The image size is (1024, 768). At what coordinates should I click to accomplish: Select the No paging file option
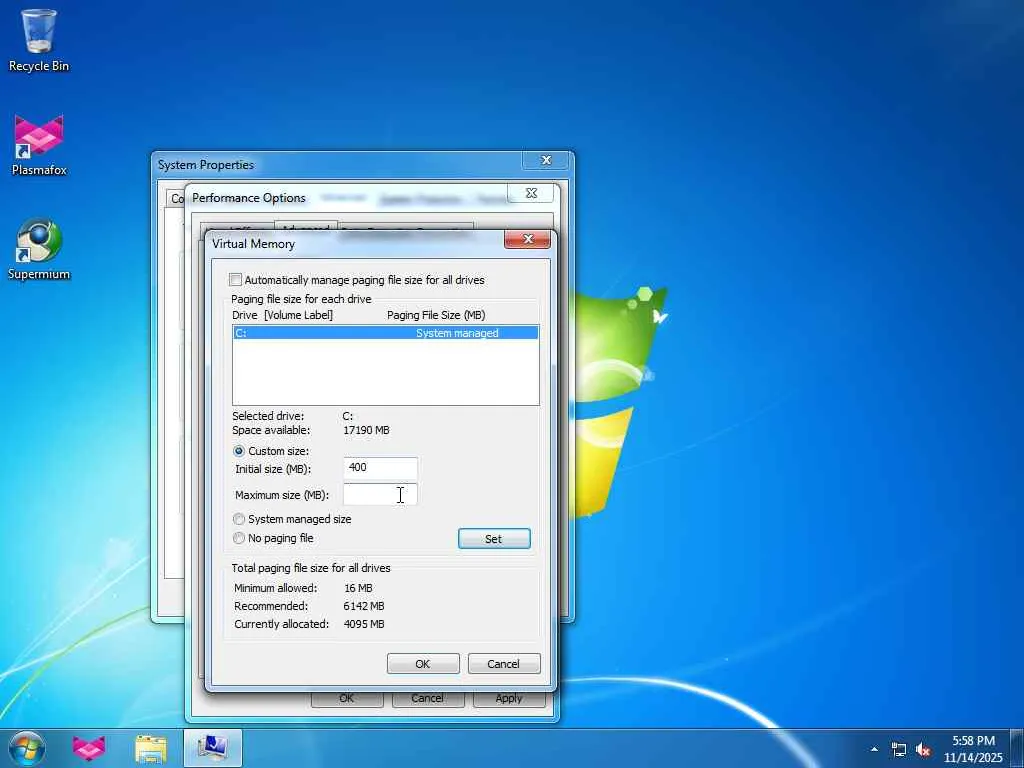[239, 537]
